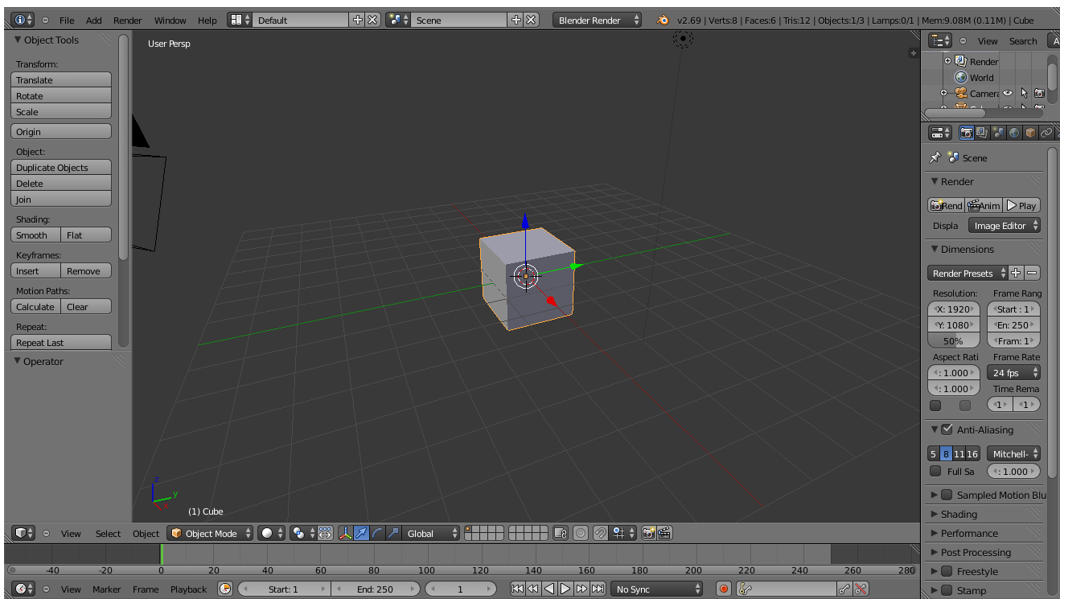Toggle Camera visibility eye in outliner

[x=1008, y=93]
